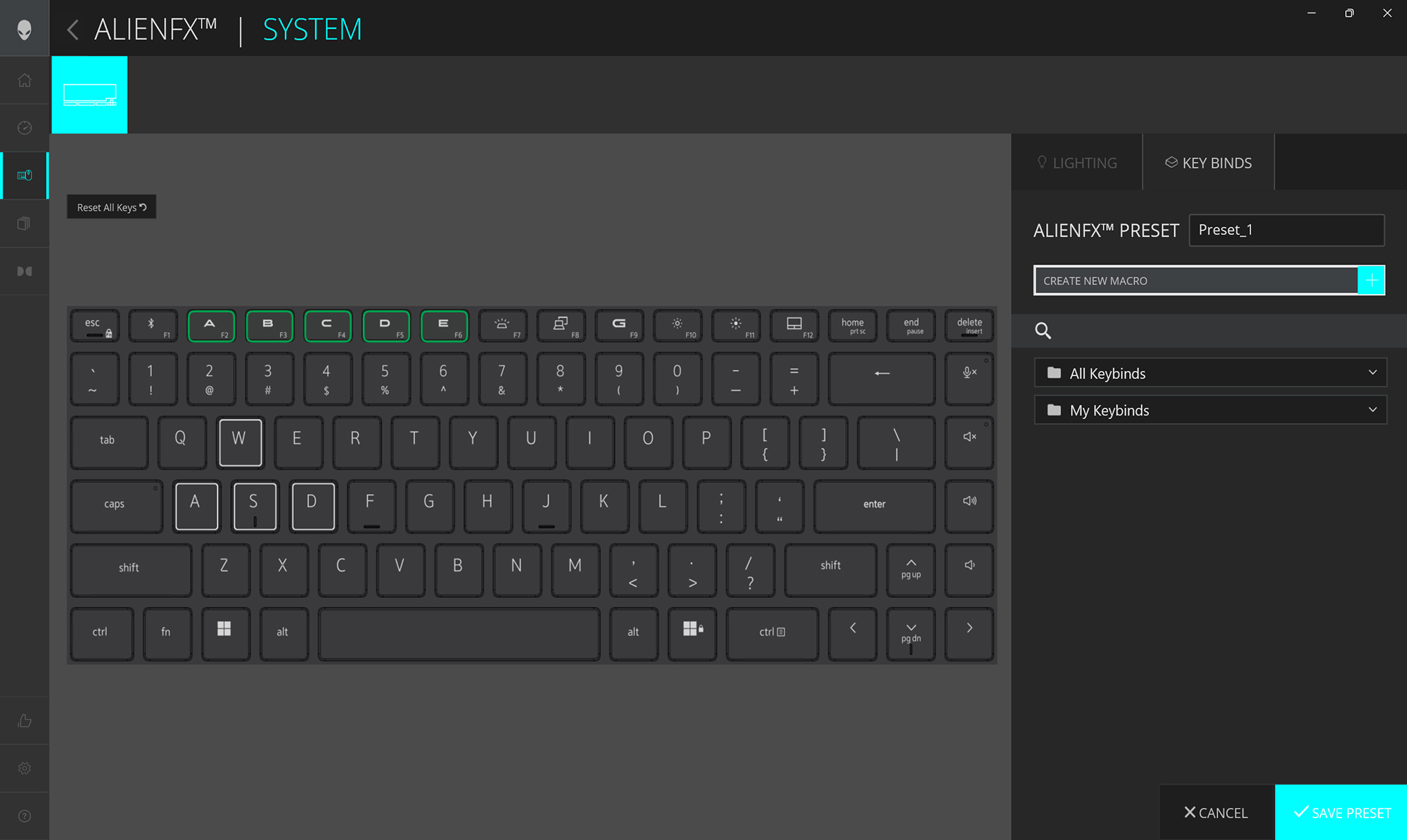Select the AlienFX keyboard sidebar icon
1407x840 pixels.
[25, 175]
